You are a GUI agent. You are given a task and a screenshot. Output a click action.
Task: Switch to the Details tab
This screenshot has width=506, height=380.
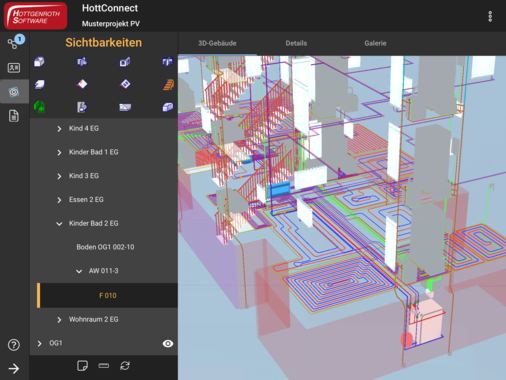296,43
